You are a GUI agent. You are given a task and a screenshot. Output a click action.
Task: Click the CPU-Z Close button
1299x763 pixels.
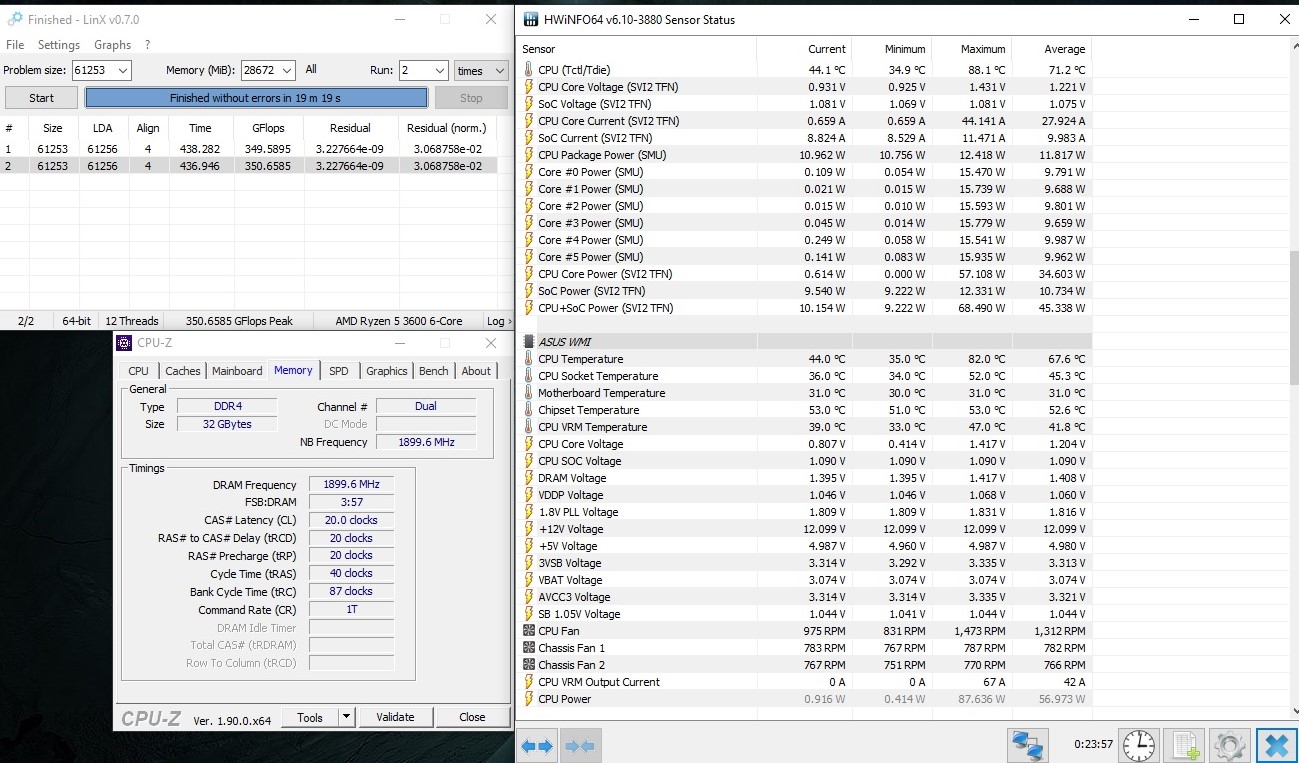point(472,717)
